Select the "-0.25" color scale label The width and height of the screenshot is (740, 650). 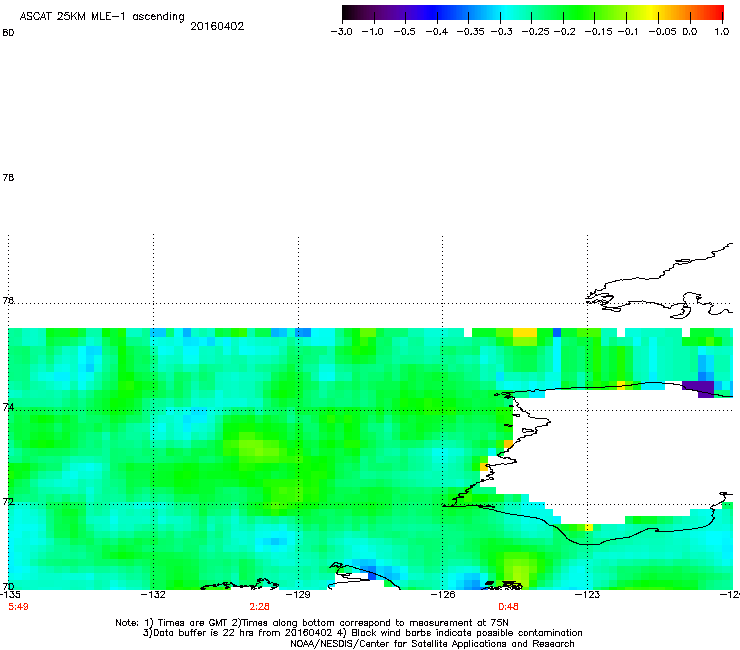click(x=536, y=32)
